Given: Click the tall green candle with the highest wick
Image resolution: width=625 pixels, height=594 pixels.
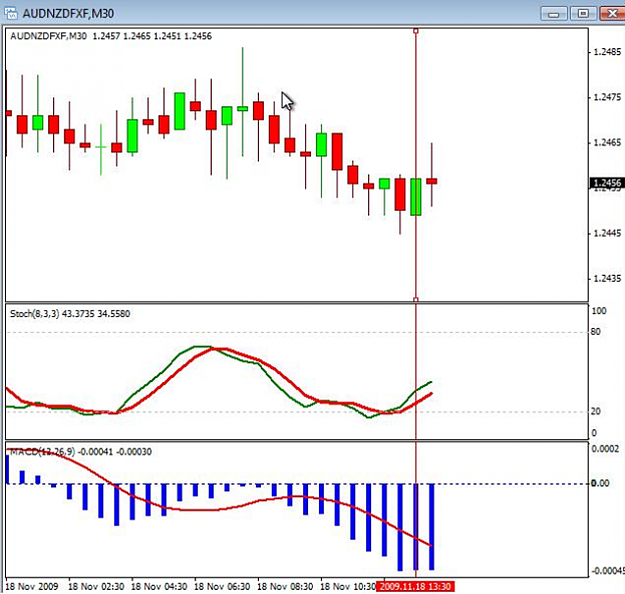Looking at the screenshot, I should point(242,108).
